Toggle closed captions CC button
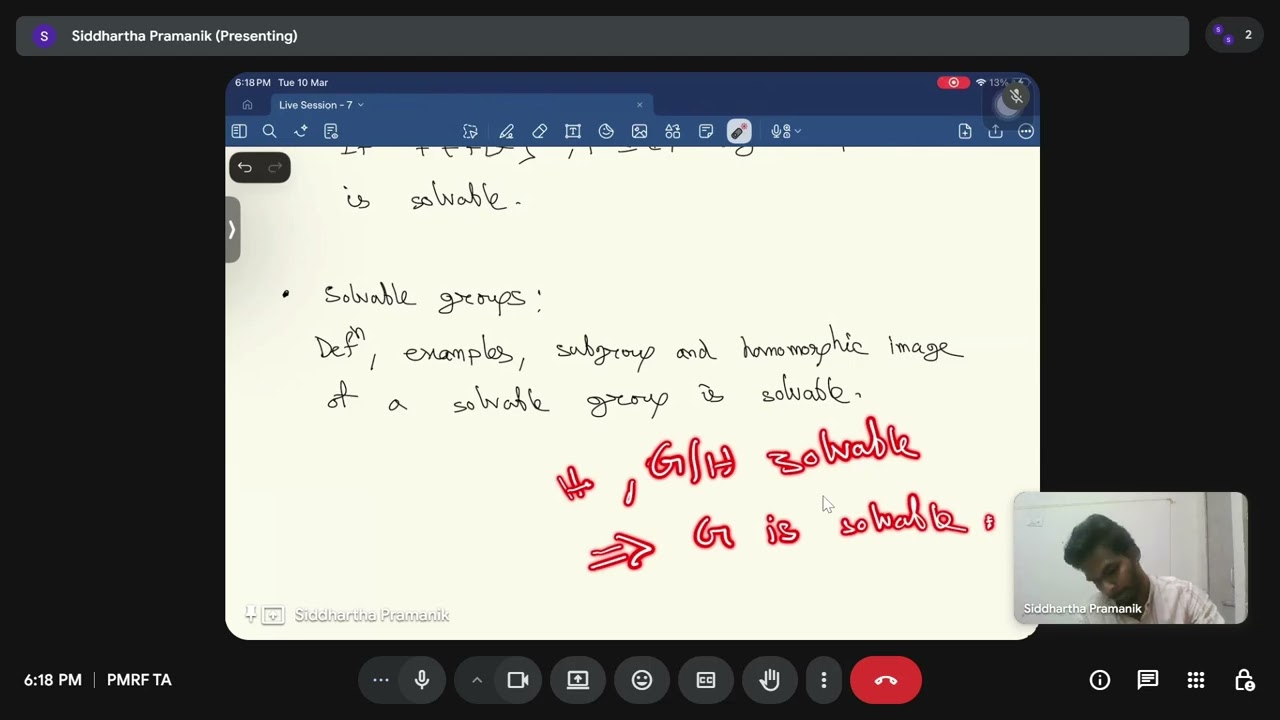Viewport: 1280px width, 720px height. pyautogui.click(x=706, y=680)
